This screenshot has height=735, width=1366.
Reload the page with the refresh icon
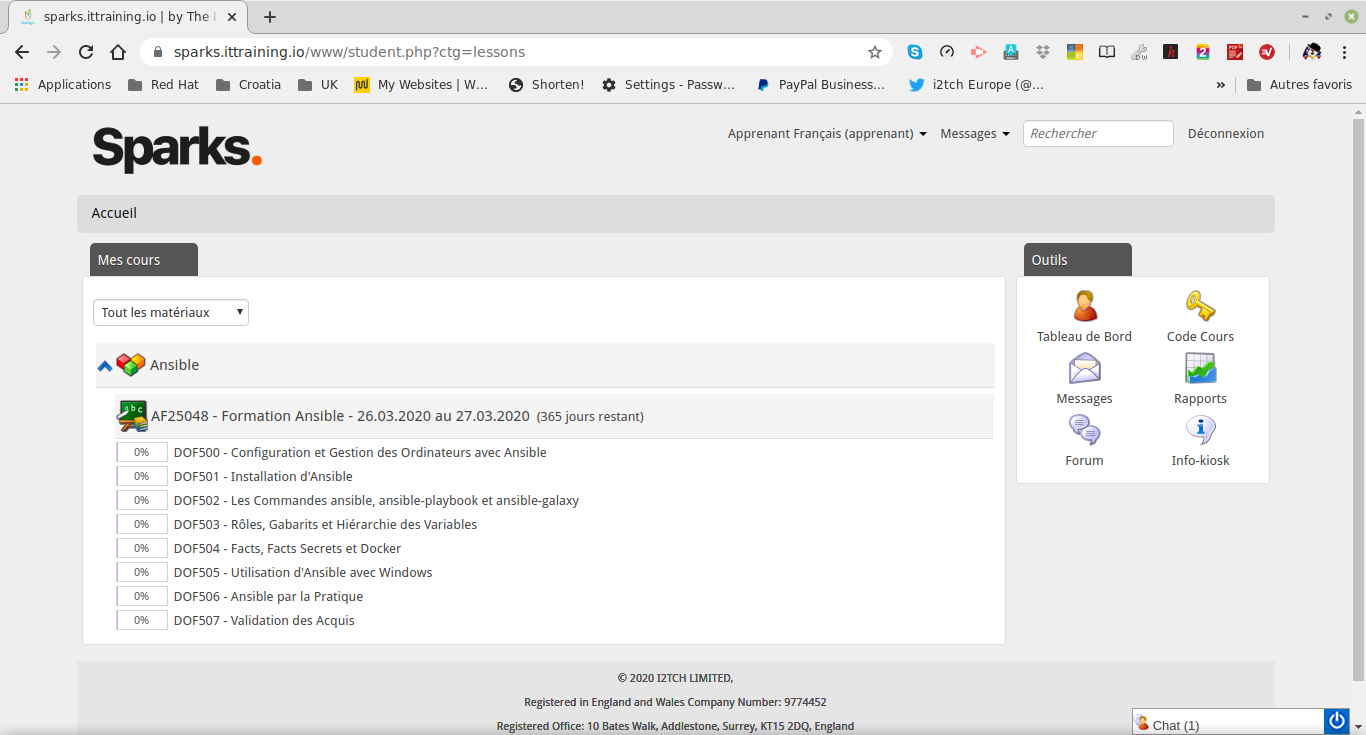(x=86, y=52)
